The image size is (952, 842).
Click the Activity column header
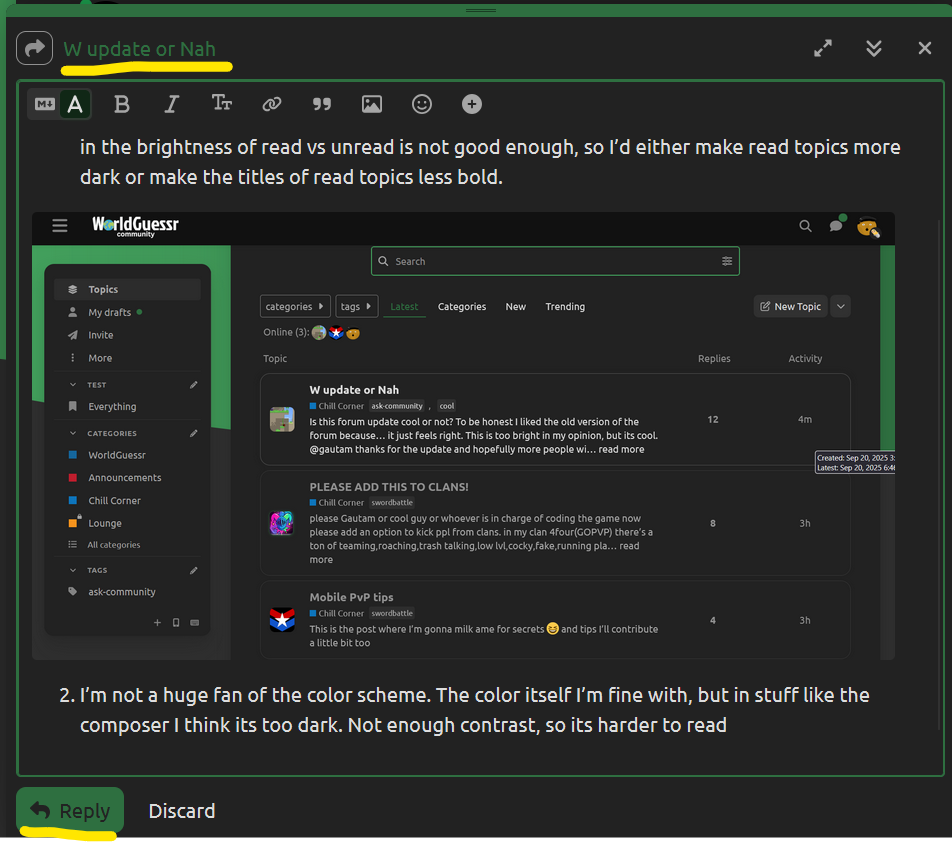click(805, 359)
